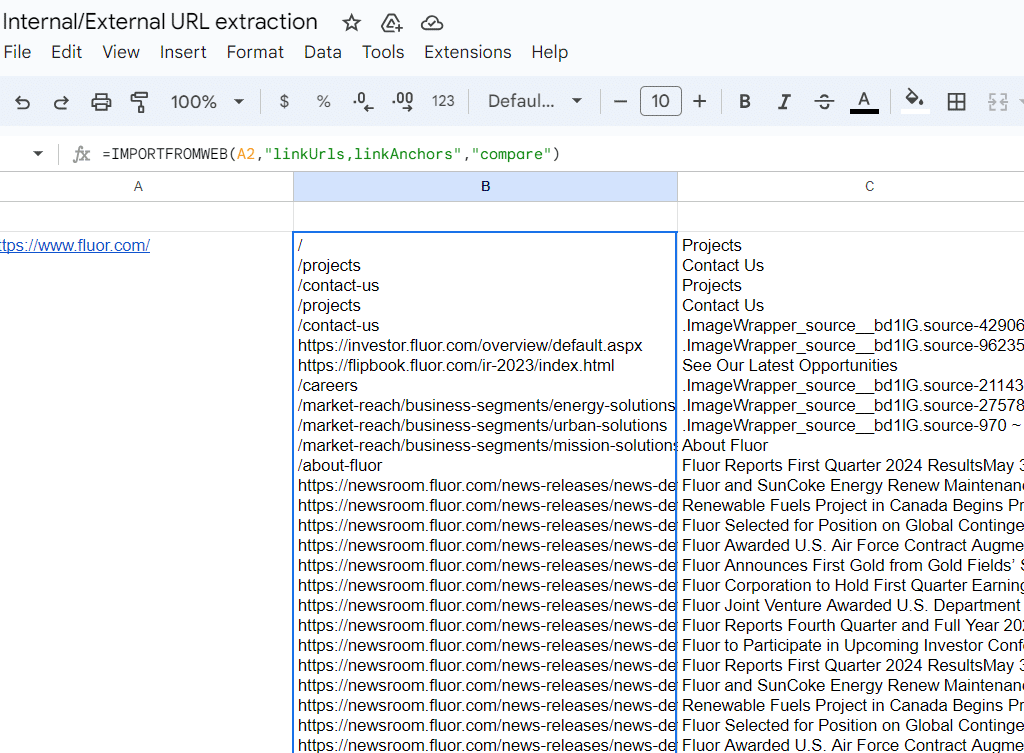
Task: Open the Data menu
Action: click(x=323, y=52)
